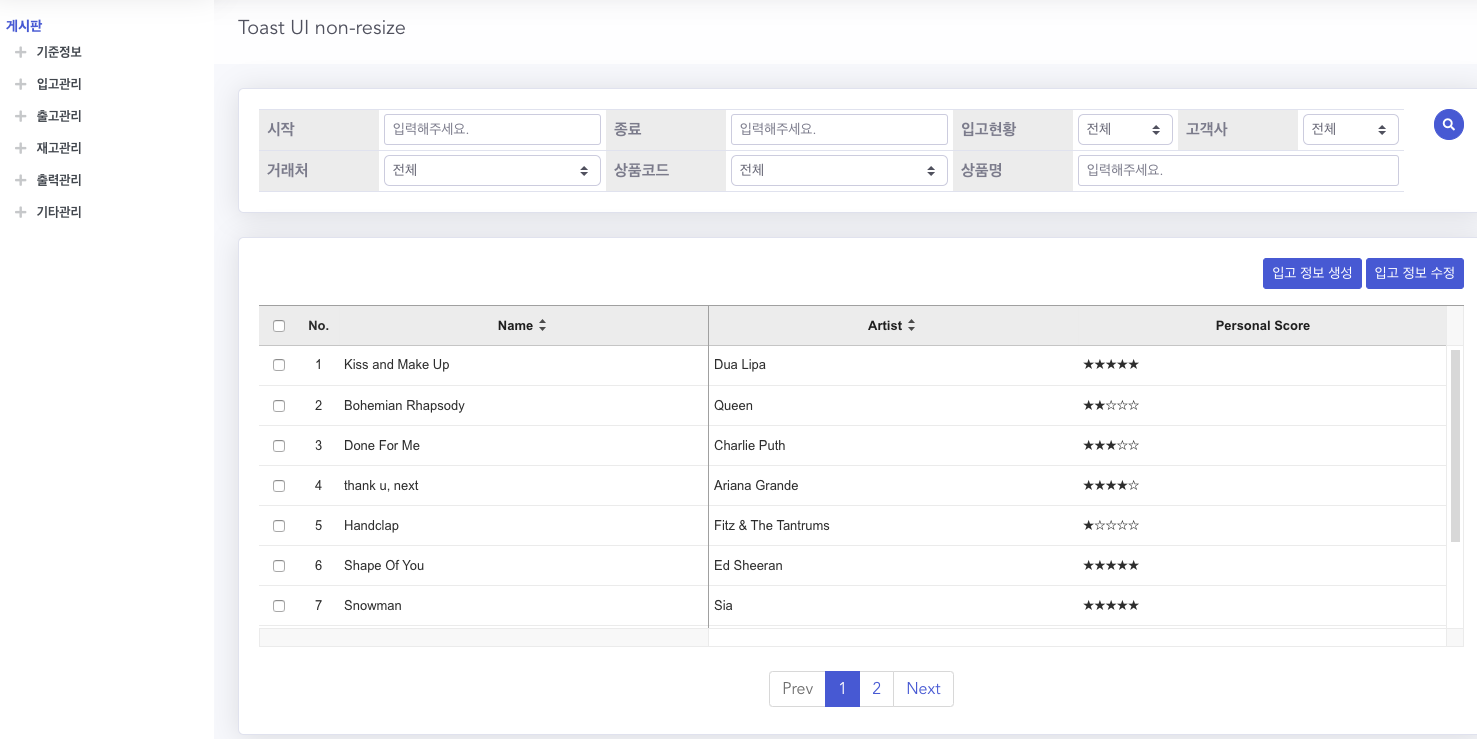Viewport: 1477px width, 739px height.
Task: Check the checkbox for Kiss and Make Up
Action: tap(279, 365)
